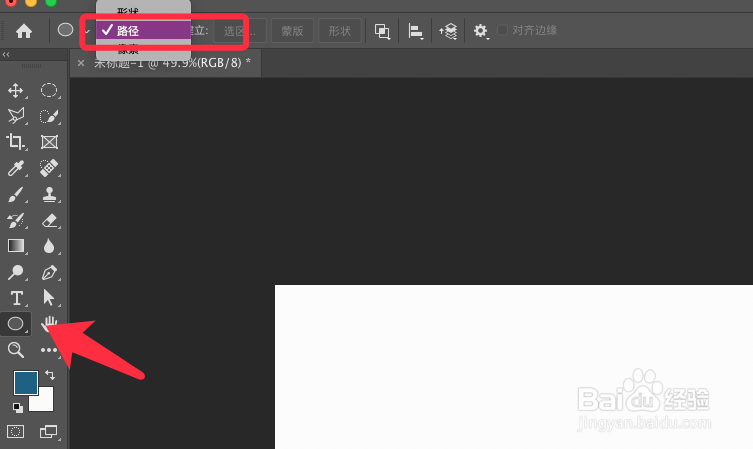753x449 pixels.
Task: Open the gear path options menu
Action: pos(481,31)
